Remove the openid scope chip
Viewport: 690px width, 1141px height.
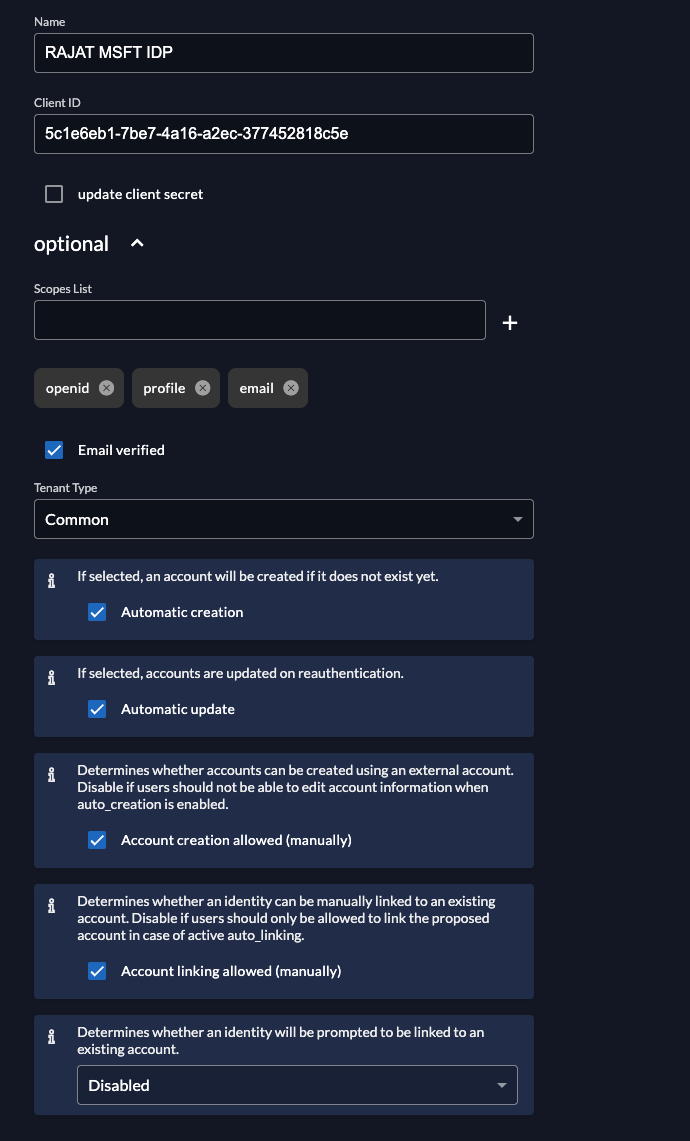click(106, 388)
